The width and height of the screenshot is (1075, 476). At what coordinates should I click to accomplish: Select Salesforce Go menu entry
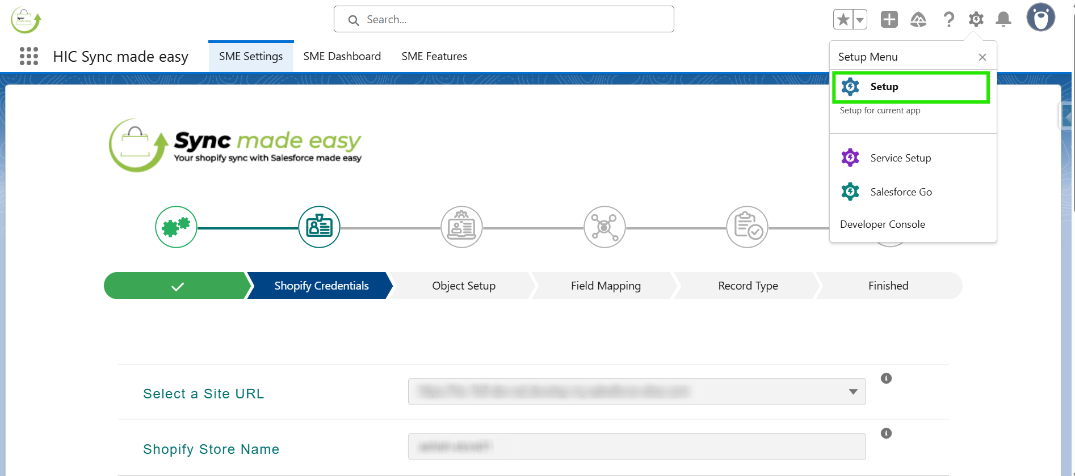point(913,192)
